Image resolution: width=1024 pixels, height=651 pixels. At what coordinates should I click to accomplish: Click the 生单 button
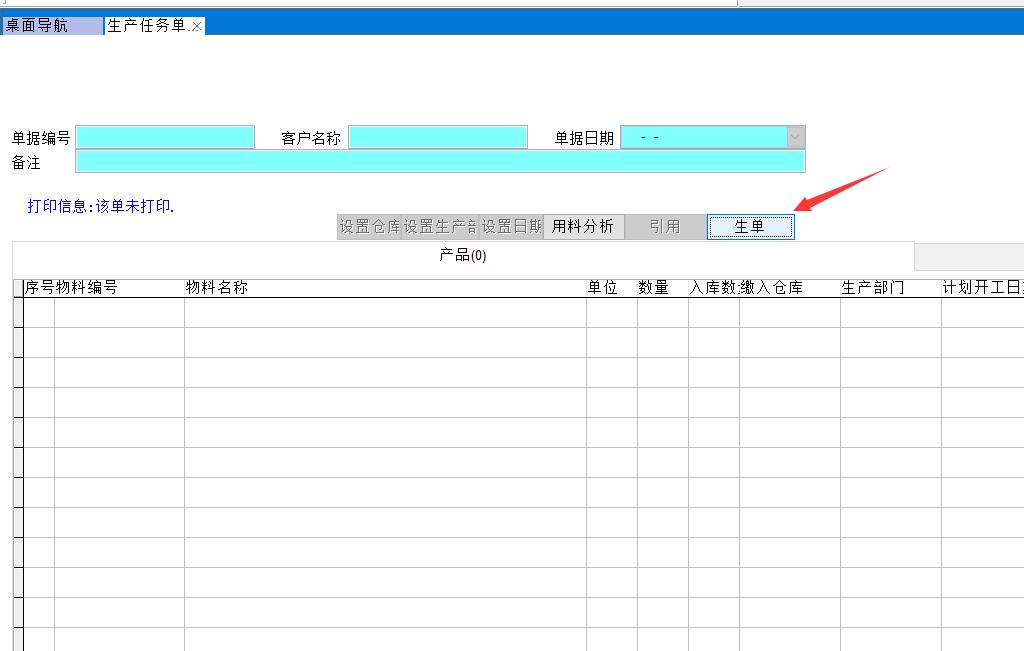pos(750,227)
